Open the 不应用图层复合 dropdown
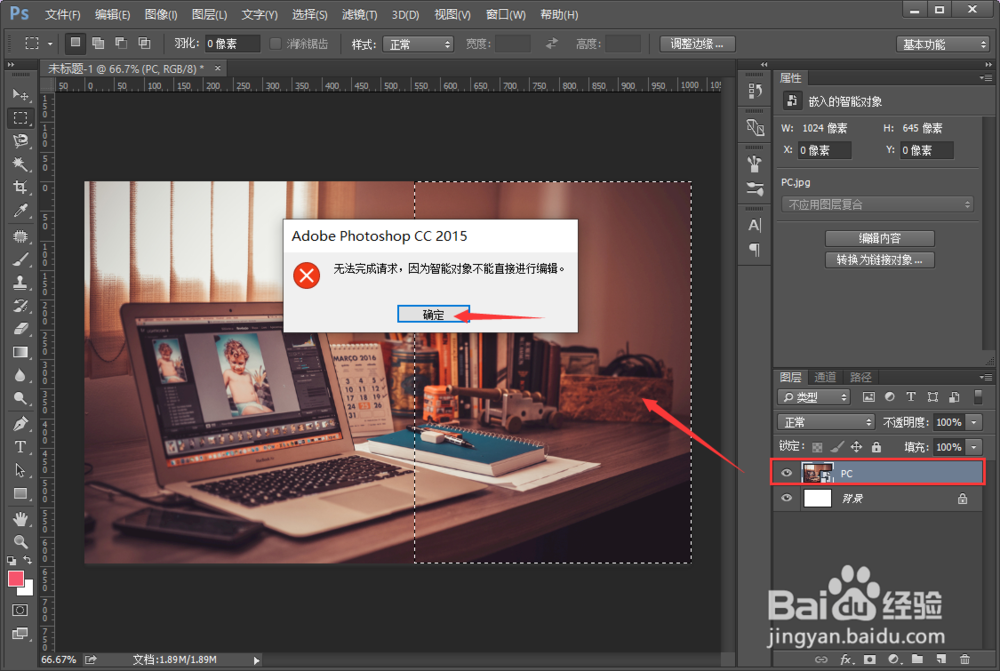Screen dimensions: 1000x671 tap(878, 204)
